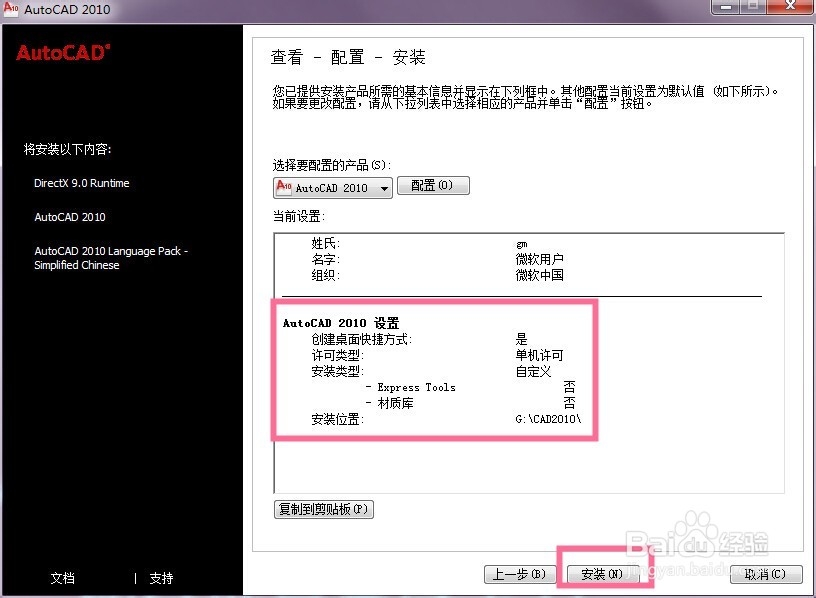Minimize the AutoCAD 2010 installer window
816x598 pixels.
[726, 6]
